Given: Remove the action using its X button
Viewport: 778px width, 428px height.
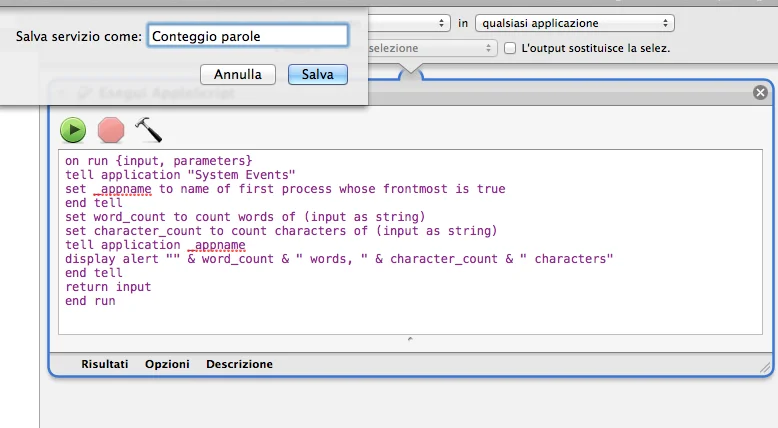Looking at the screenshot, I should click(x=760, y=93).
